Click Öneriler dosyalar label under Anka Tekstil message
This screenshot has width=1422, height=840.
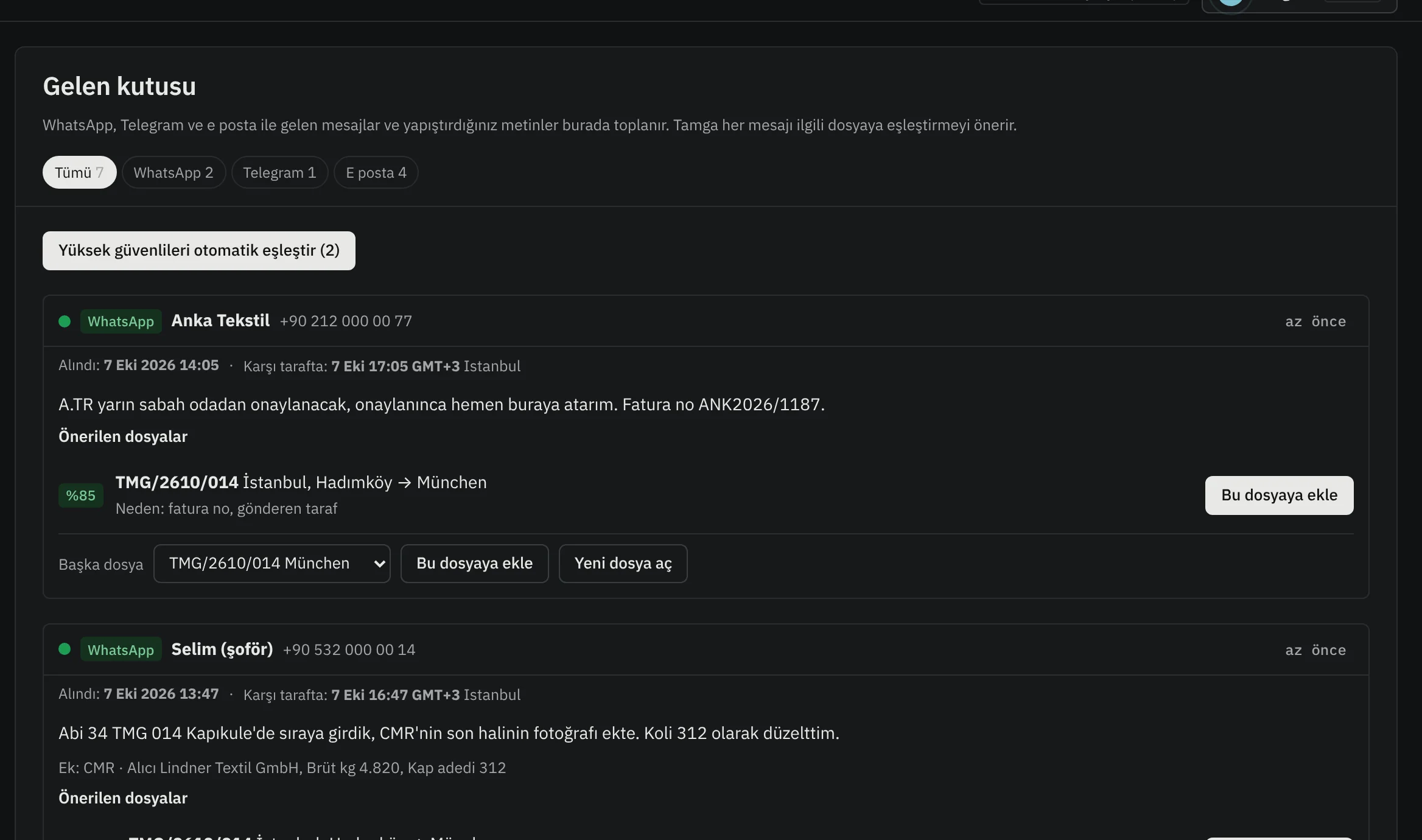pos(123,436)
